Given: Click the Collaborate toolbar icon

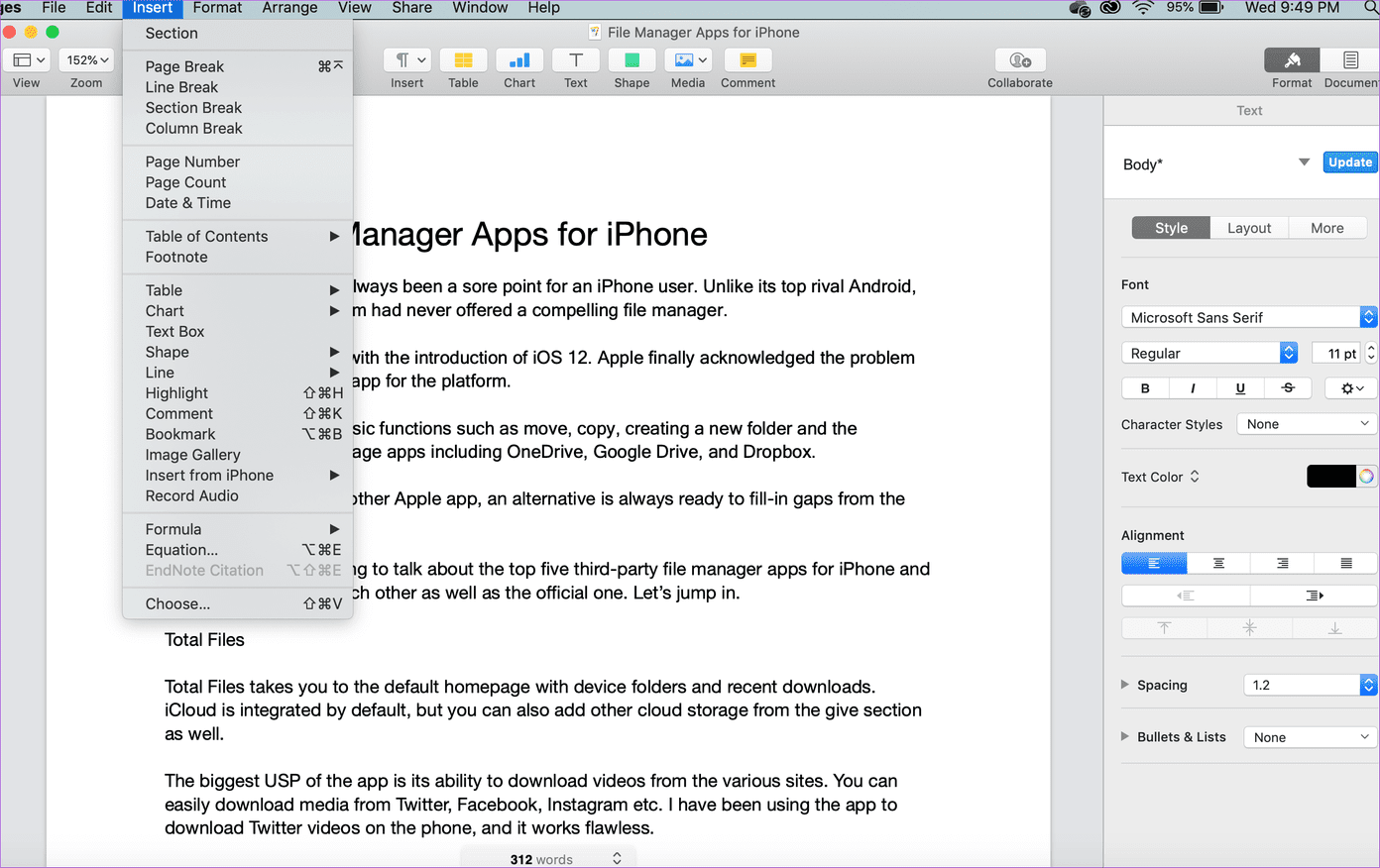Looking at the screenshot, I should pyautogui.click(x=1020, y=60).
